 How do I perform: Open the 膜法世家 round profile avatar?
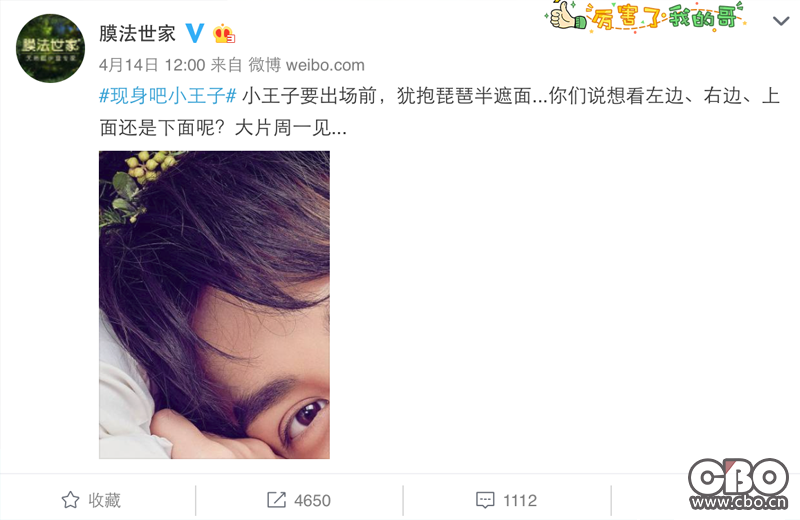coord(50,48)
